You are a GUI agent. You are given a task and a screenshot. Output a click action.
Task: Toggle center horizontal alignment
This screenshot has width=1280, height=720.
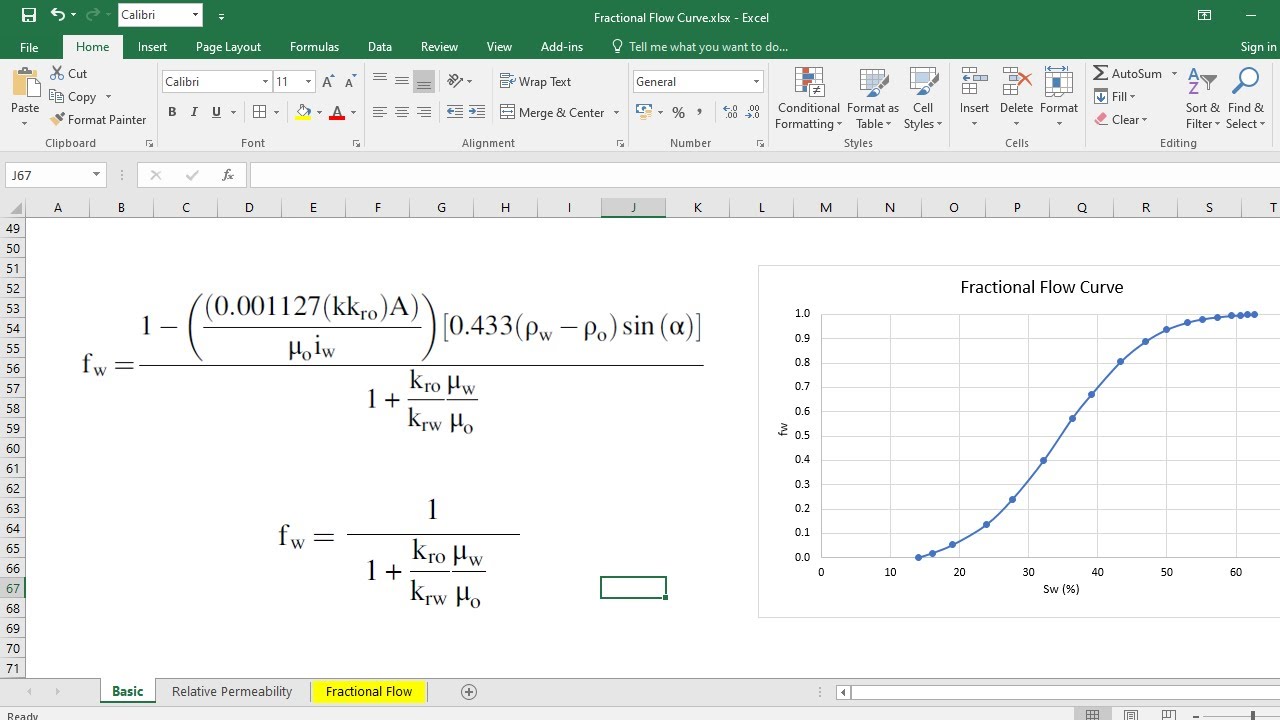pyautogui.click(x=401, y=112)
